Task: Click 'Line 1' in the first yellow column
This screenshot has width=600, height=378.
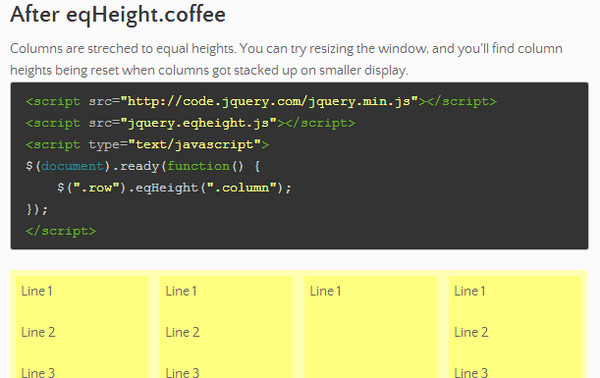Action: tap(37, 291)
